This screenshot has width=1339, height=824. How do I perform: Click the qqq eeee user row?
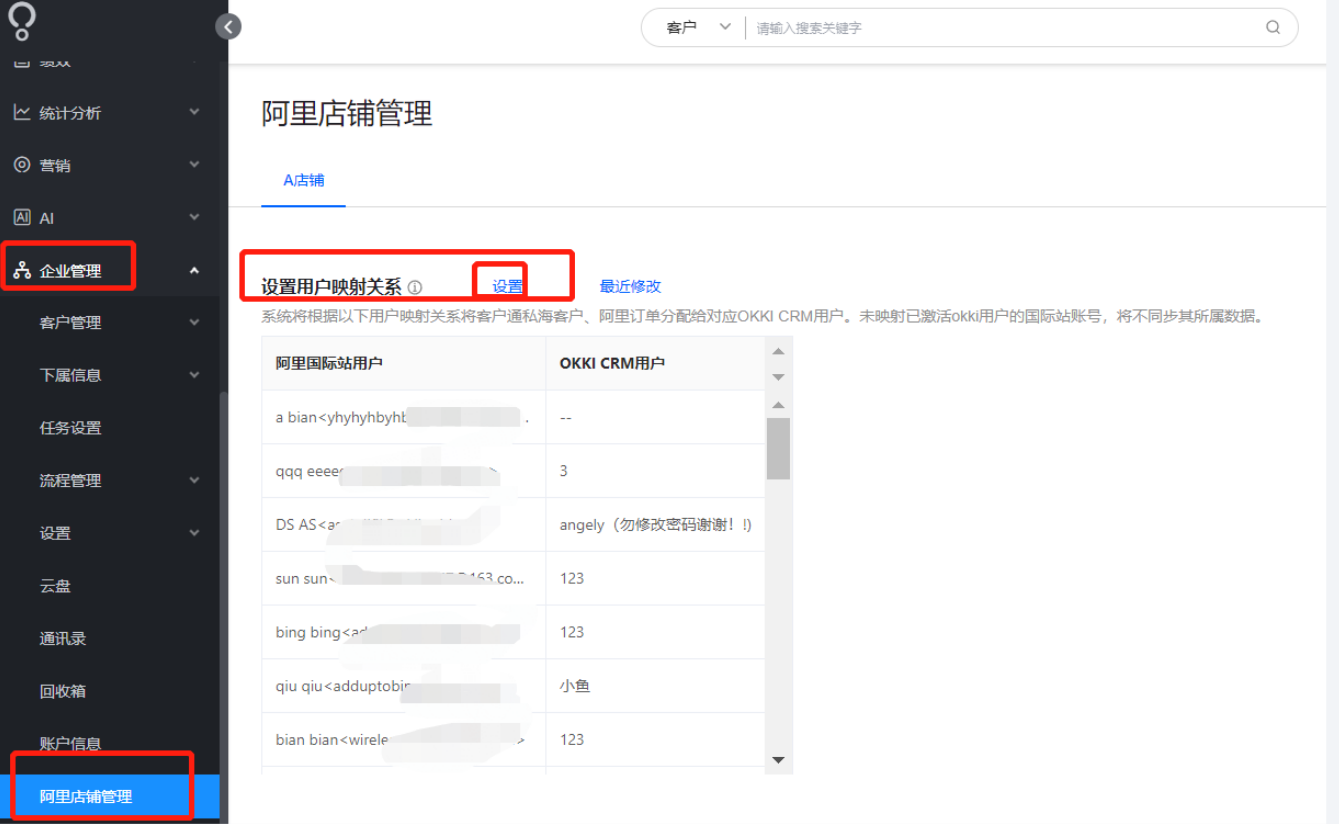coord(513,471)
